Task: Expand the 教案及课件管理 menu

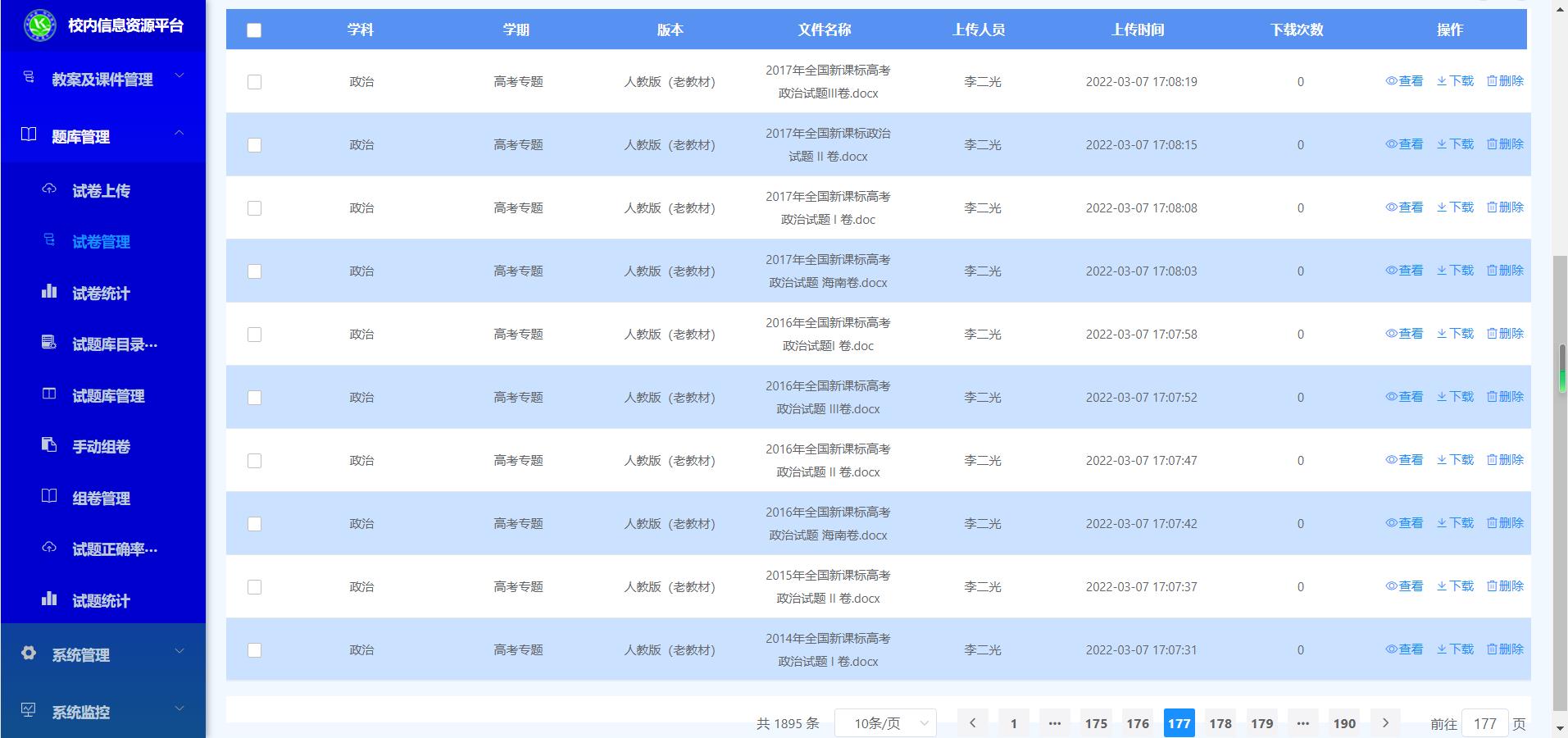Action: [102, 80]
